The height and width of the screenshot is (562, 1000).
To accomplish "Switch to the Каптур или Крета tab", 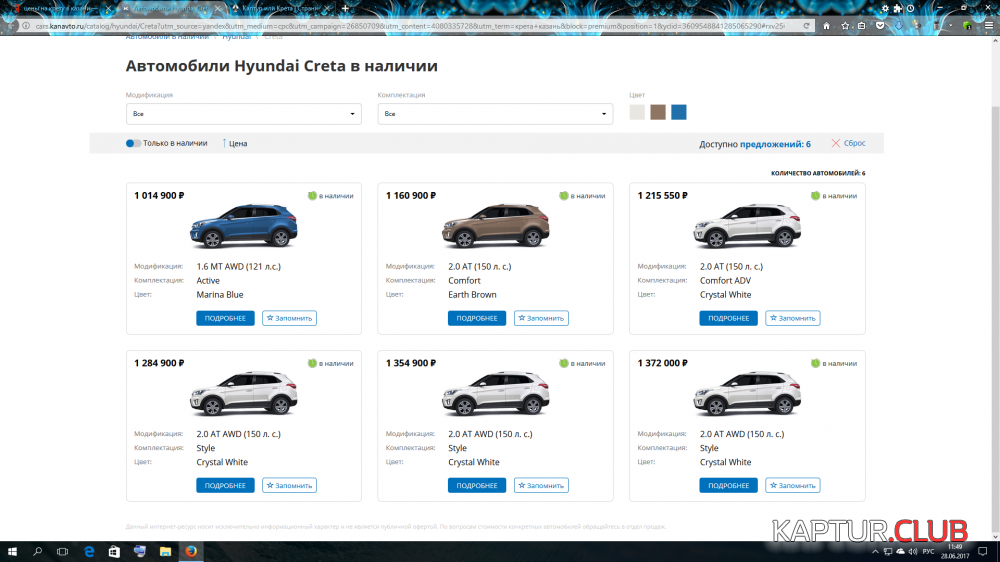I will (281, 8).
